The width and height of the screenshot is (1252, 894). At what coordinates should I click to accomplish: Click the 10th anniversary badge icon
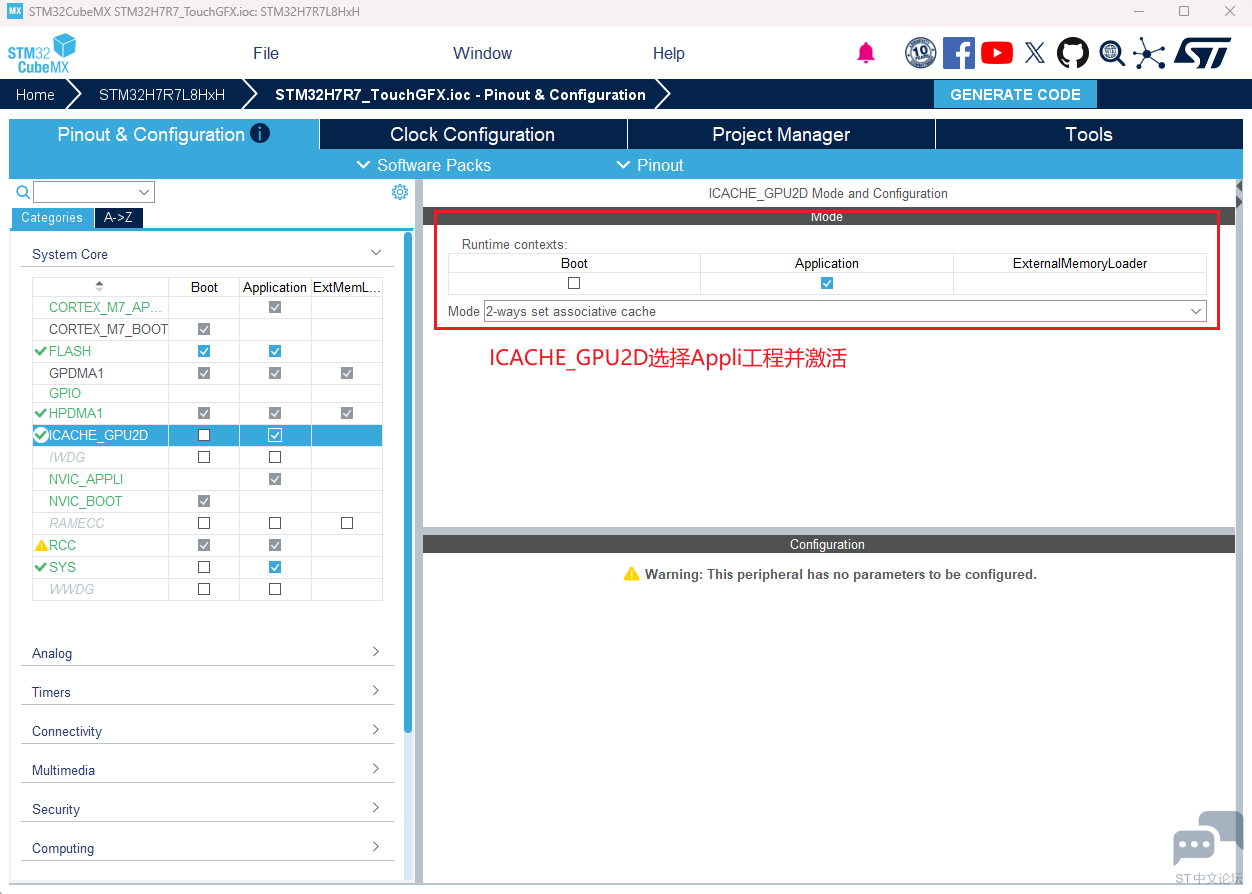(920, 53)
